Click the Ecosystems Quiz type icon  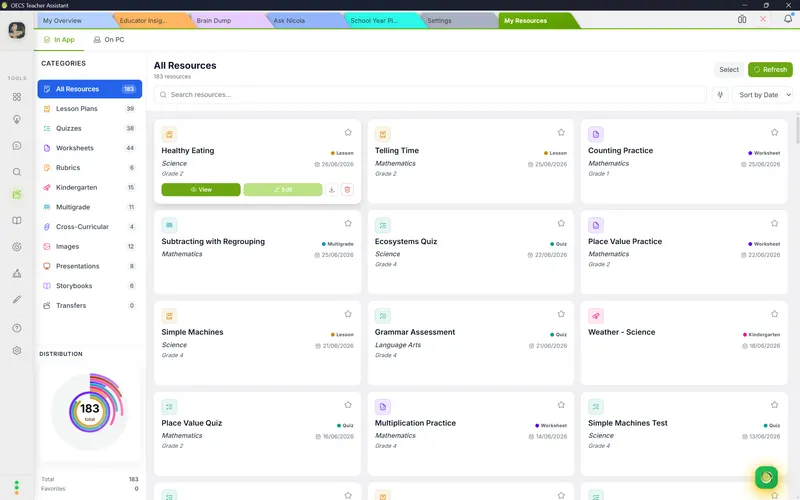pos(383,226)
